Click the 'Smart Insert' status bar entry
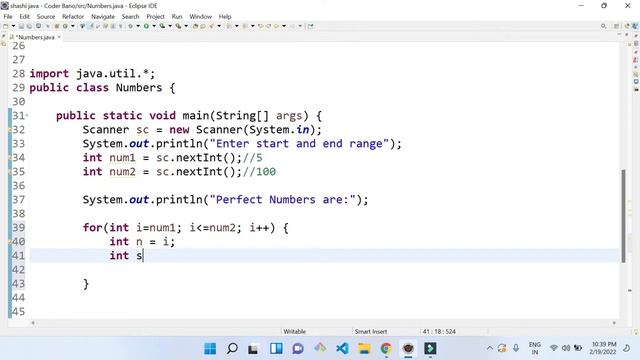 [x=371, y=331]
